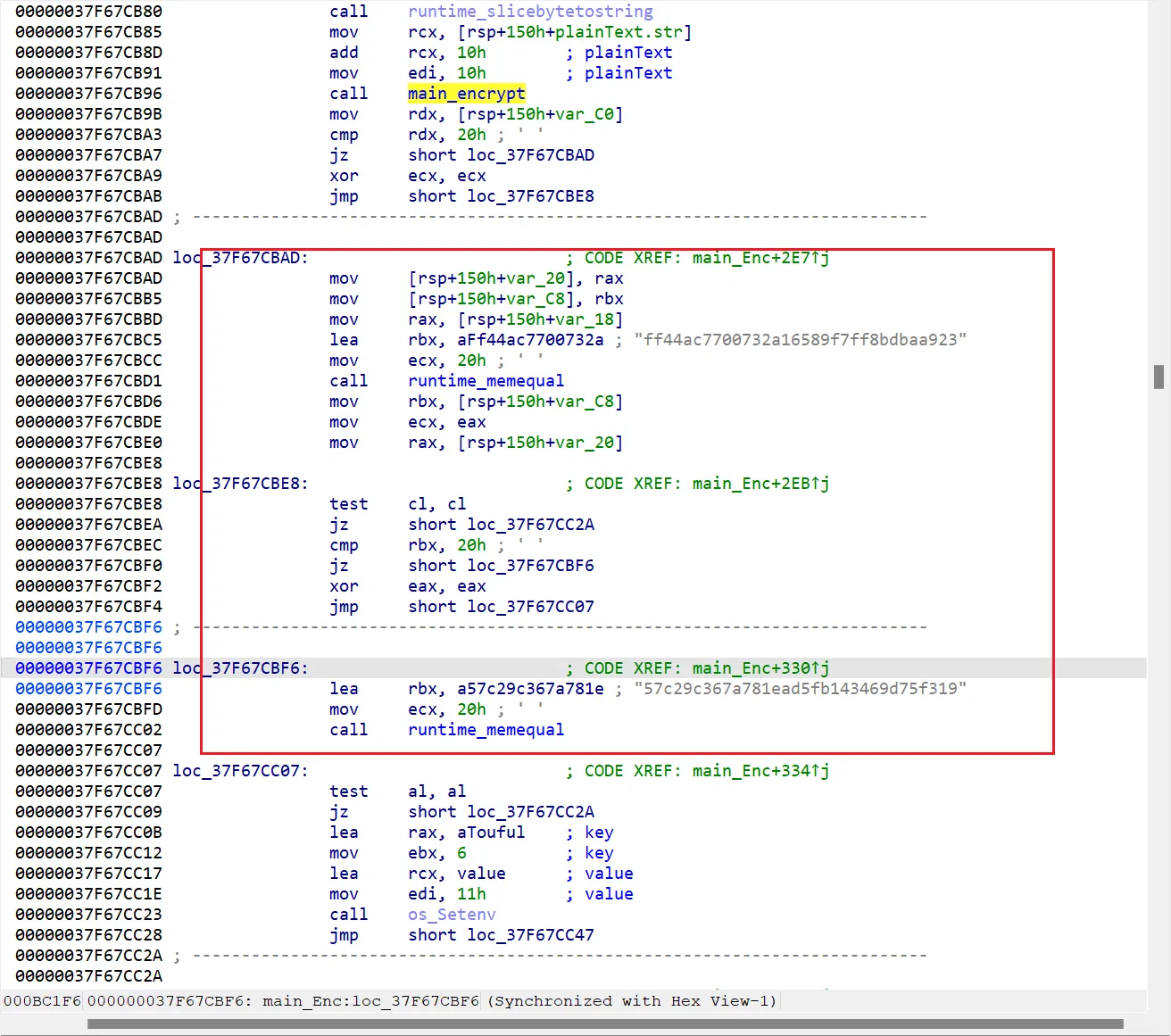Click the test cl, cl instruction

click(x=397, y=504)
